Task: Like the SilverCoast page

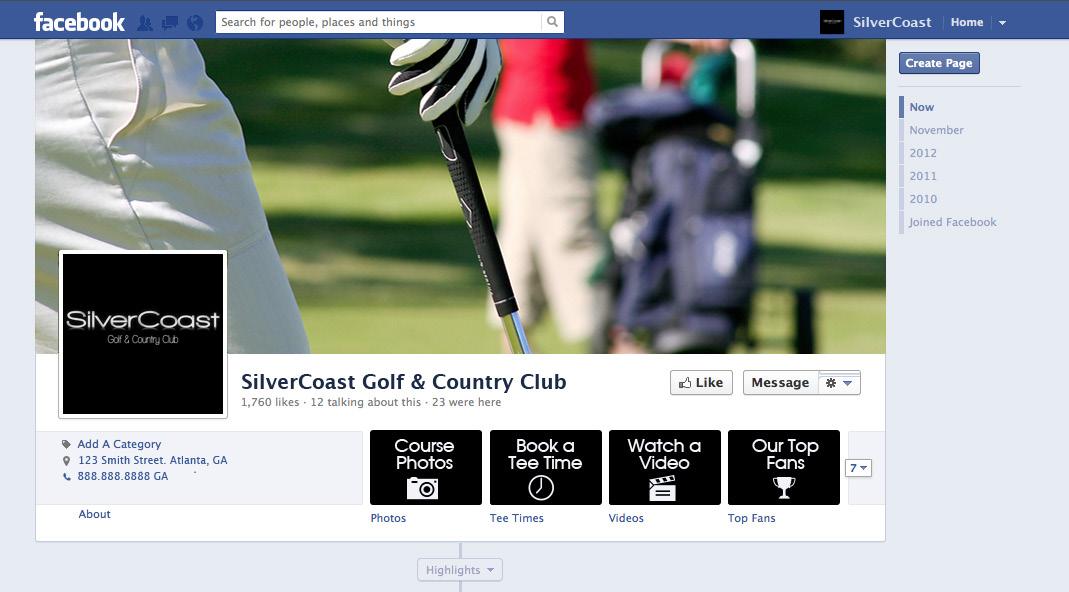Action: coord(702,383)
